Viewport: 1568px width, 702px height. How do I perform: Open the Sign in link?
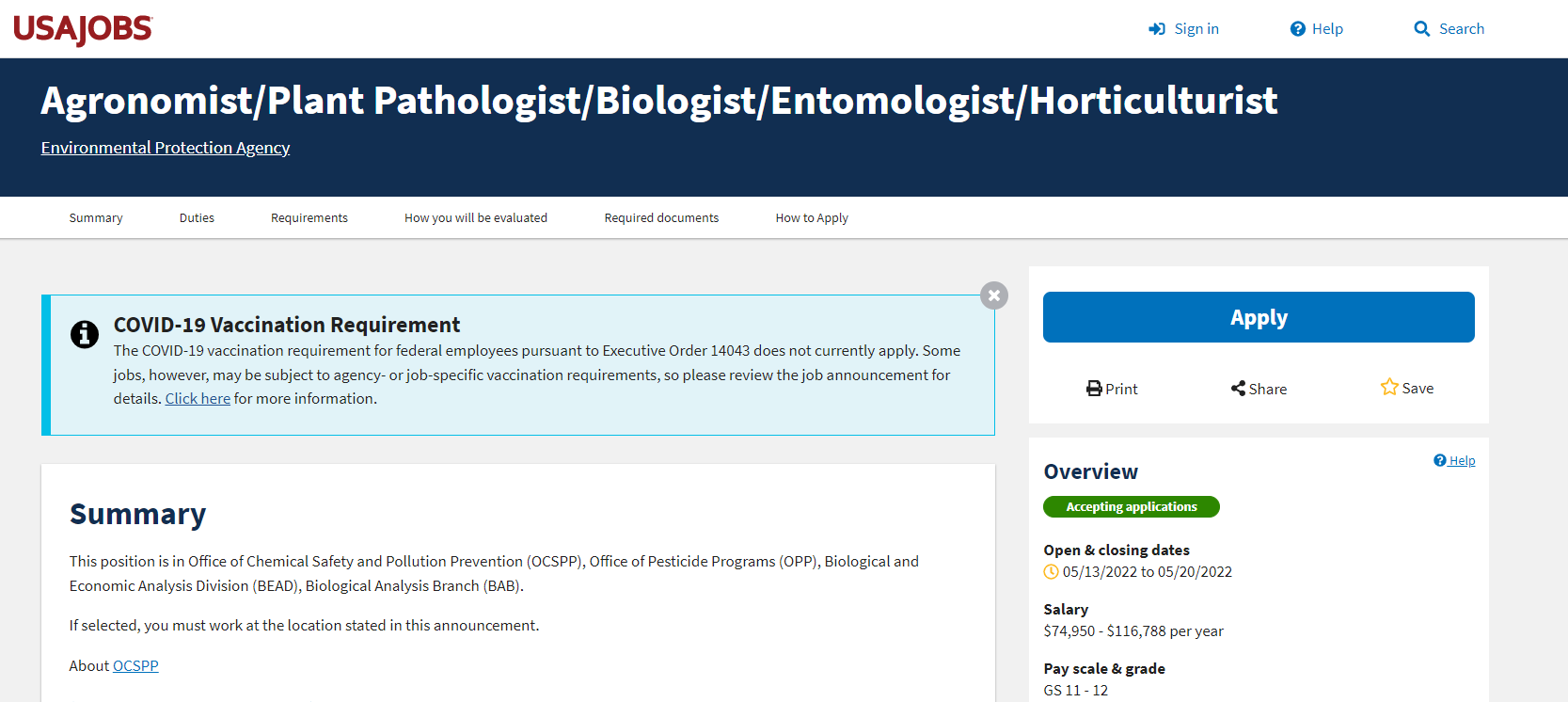tap(1196, 29)
